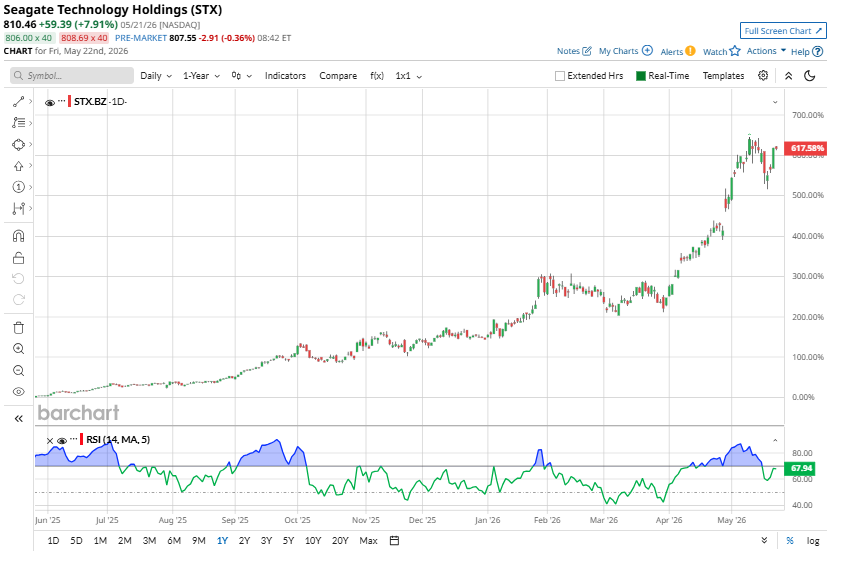Viewport: 851px width, 562px height.
Task: Open the Notes editor
Action: 574,51
